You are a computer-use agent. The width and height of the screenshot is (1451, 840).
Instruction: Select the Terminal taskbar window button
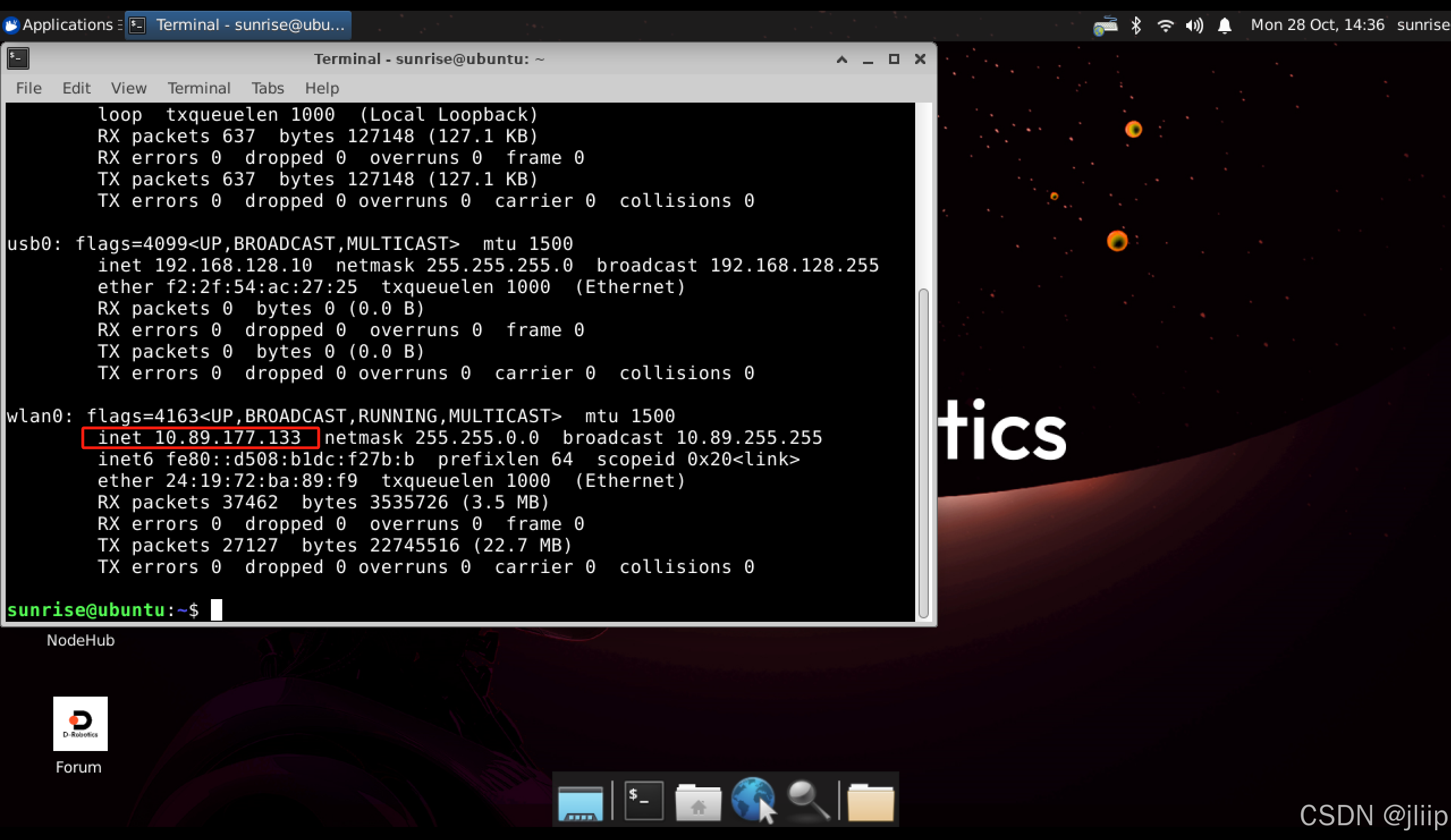(238, 25)
